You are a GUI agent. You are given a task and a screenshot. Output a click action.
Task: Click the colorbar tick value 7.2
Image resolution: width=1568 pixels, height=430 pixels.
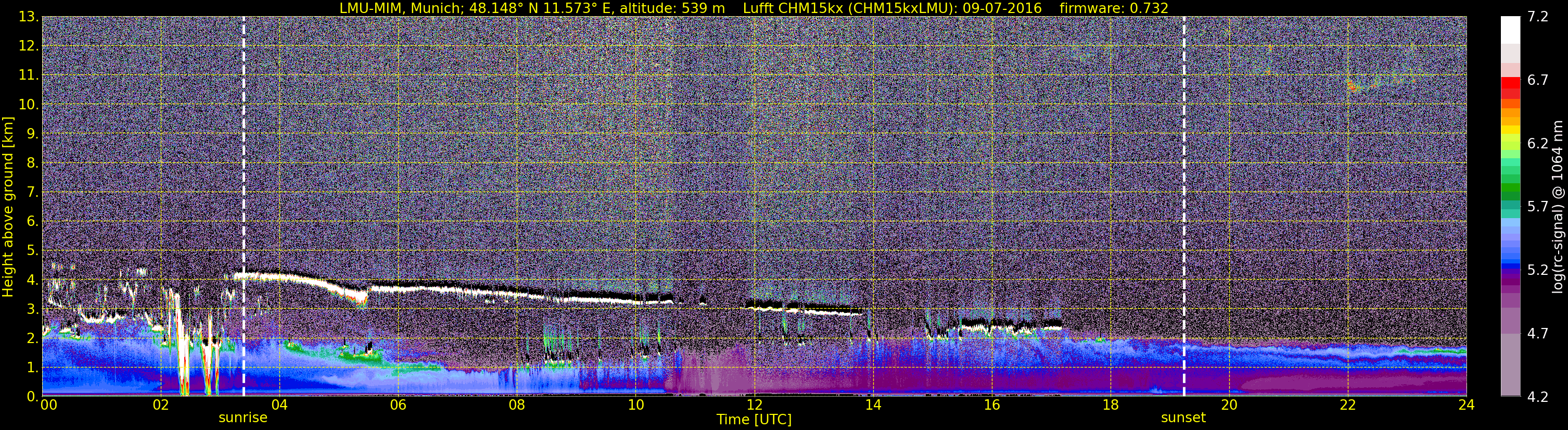point(1538,17)
